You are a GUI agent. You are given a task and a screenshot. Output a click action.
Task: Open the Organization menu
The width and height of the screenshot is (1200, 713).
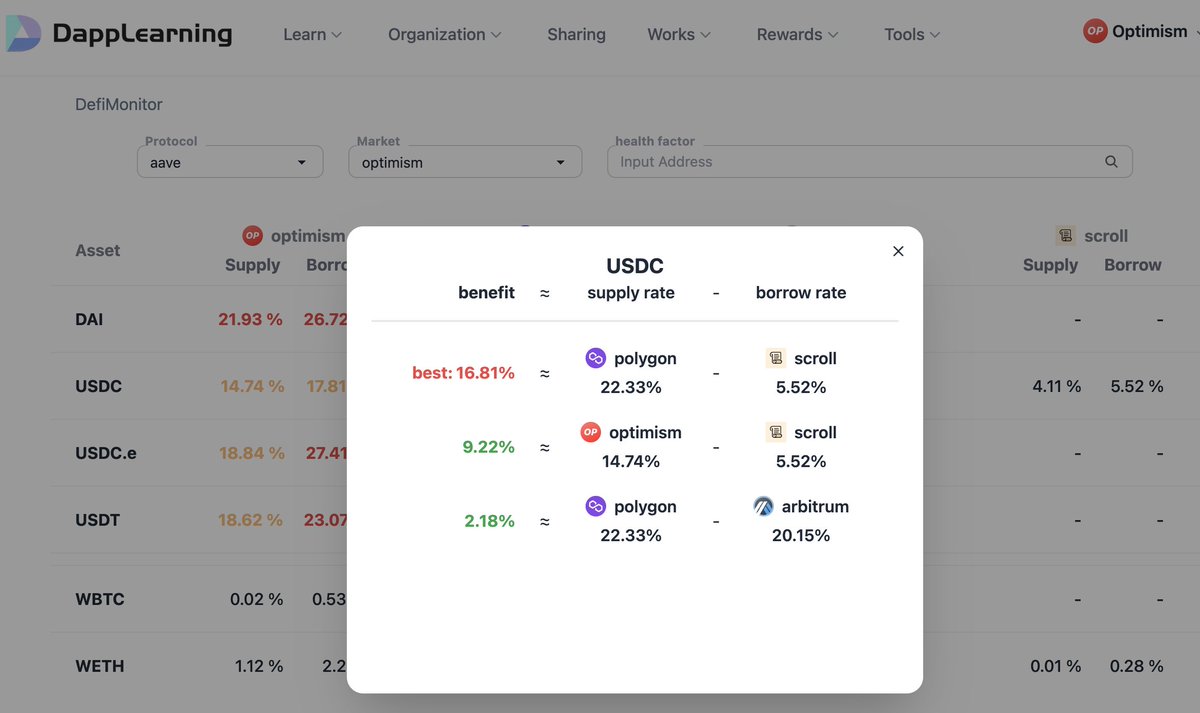point(444,34)
